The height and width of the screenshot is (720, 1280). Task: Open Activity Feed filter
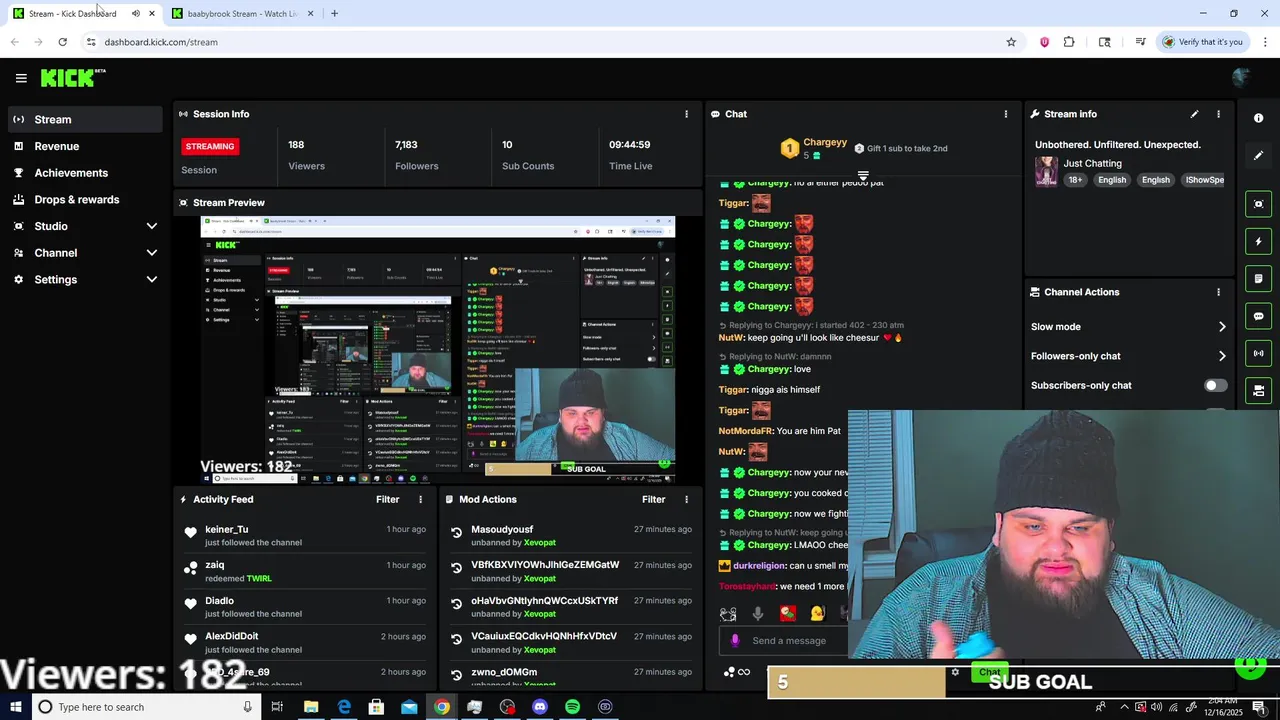387,499
